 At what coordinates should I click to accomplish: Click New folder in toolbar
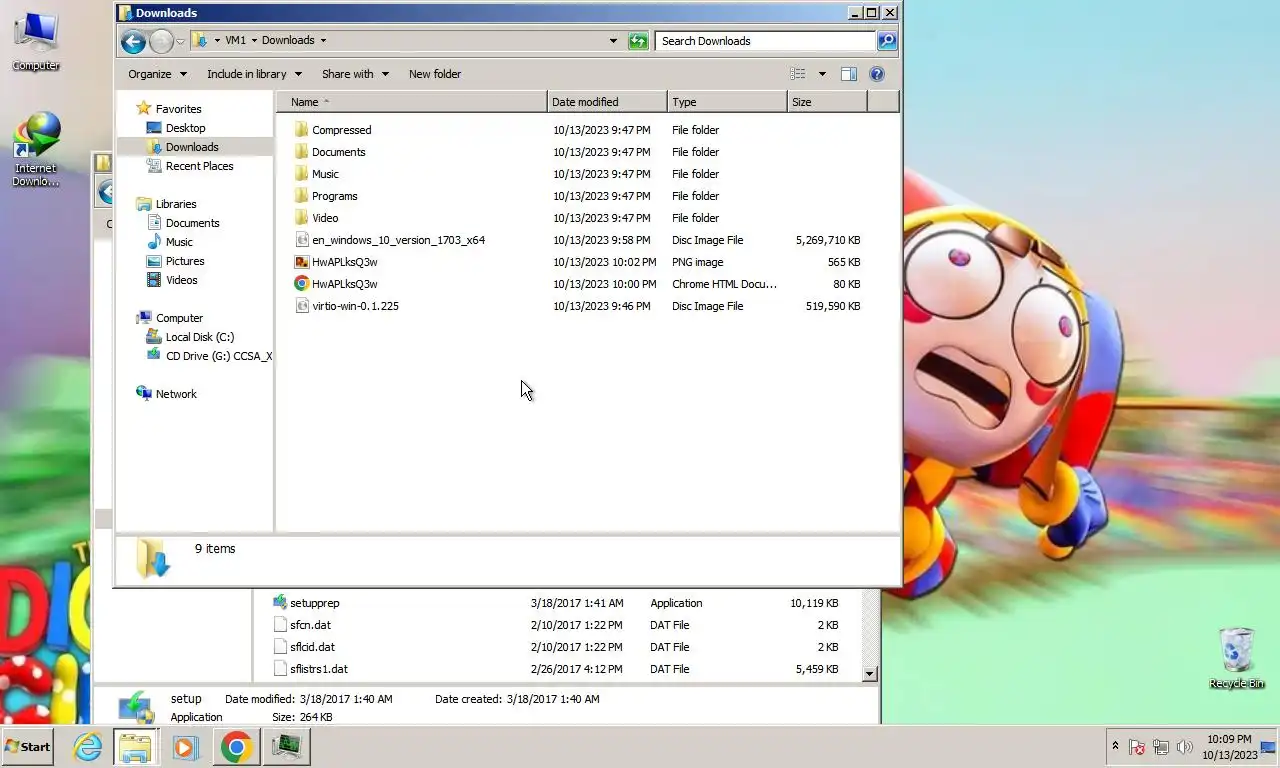435,74
